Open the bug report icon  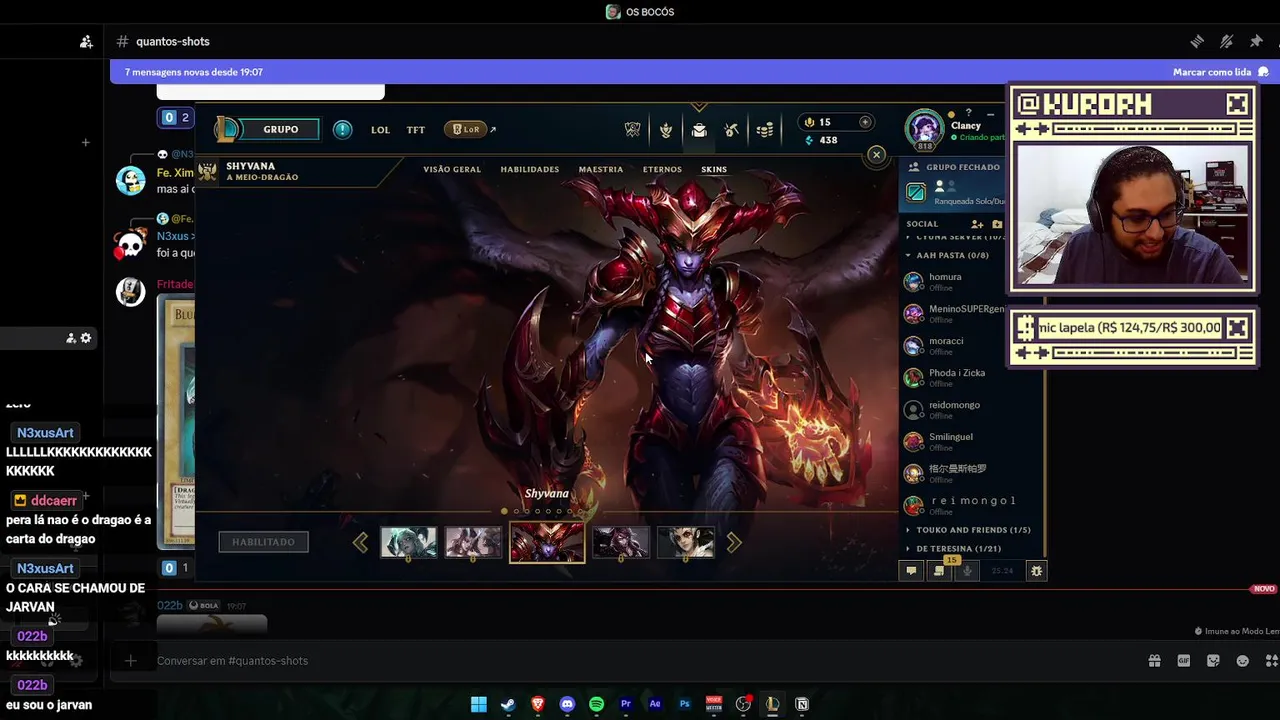pos(1037,570)
